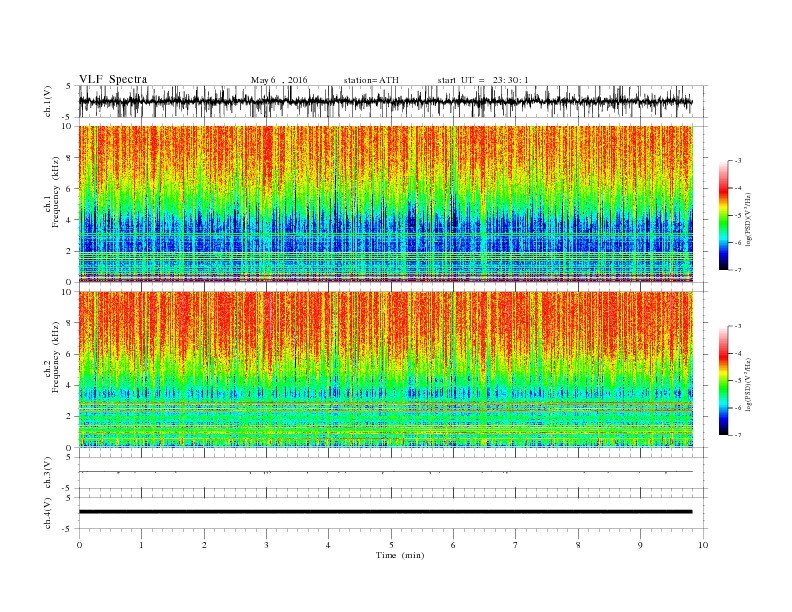This screenshot has width=792, height=612.
Task: Click time axis tick label "2"
Action: click(205, 545)
